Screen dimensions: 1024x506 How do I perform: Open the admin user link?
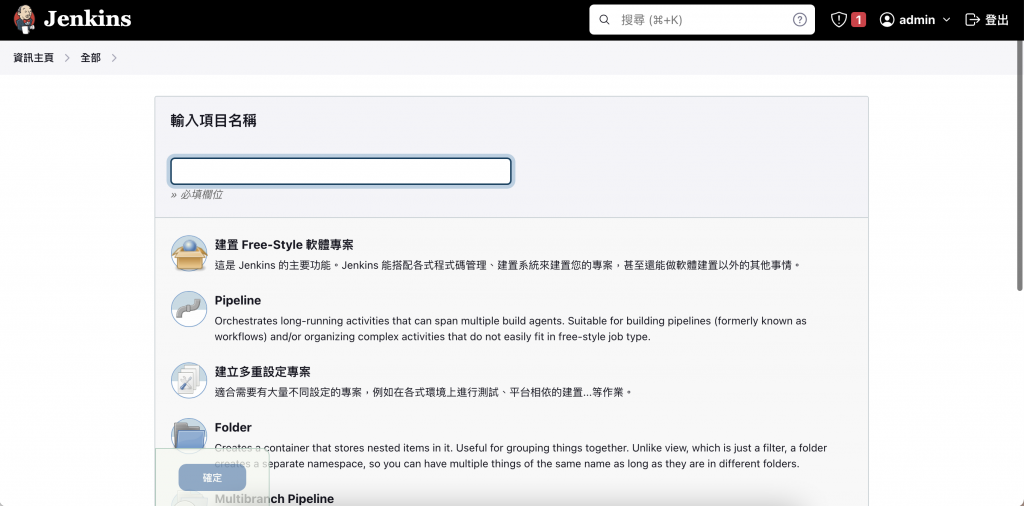click(917, 20)
